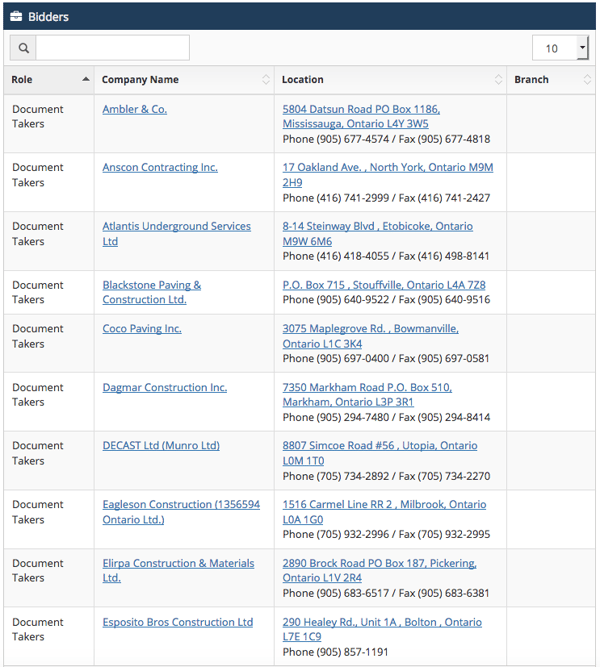The image size is (600, 667).
Task: Open the Coco Paving Inc. link
Action: coord(141,329)
